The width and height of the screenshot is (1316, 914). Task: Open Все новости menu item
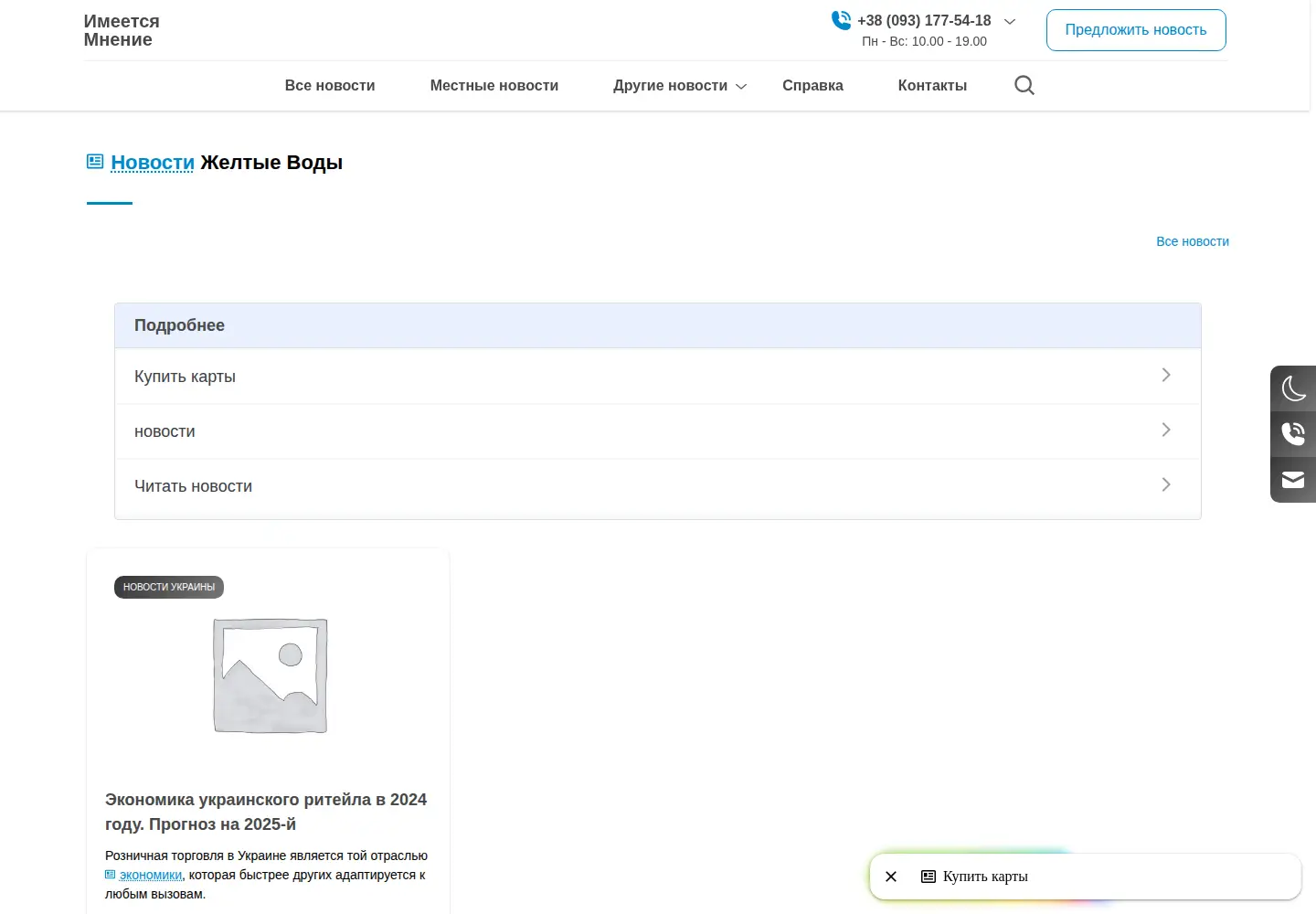330,85
